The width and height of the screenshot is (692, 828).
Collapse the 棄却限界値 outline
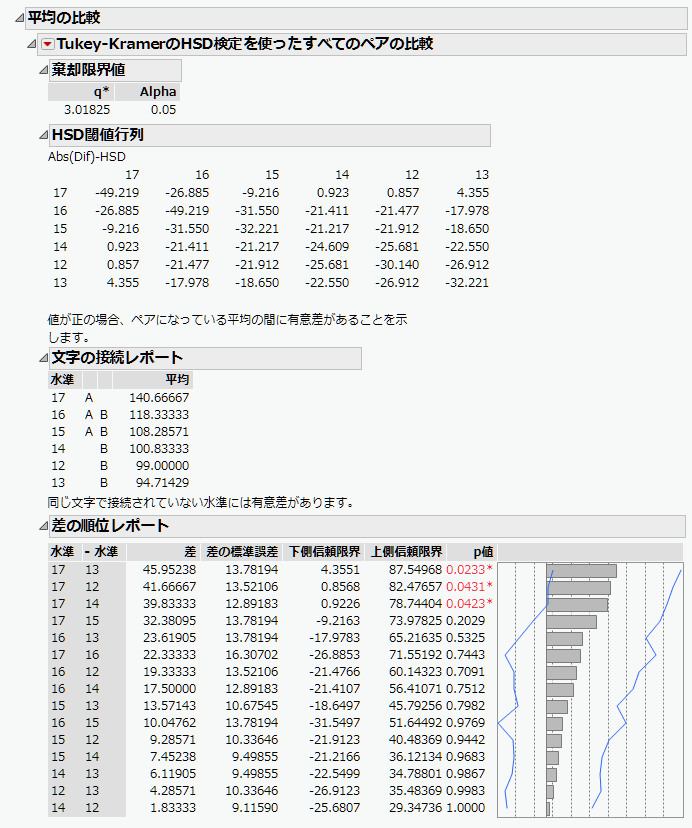pyautogui.click(x=44, y=70)
